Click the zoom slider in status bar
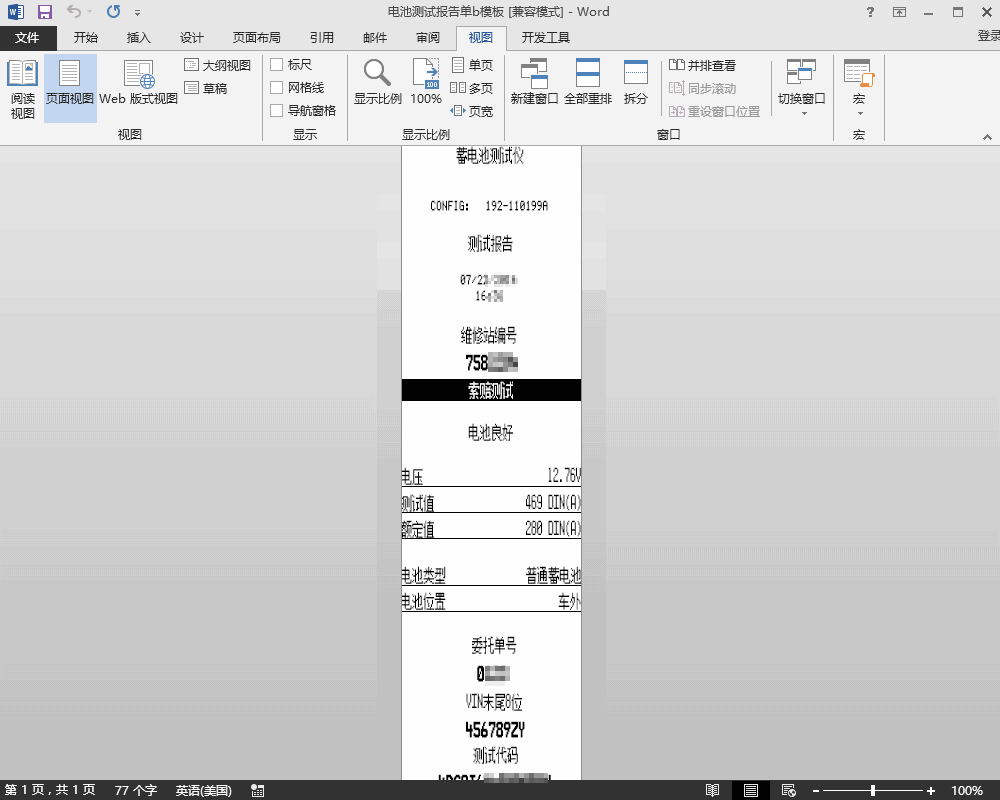Screen dimensions: 1000x800 click(x=873, y=790)
